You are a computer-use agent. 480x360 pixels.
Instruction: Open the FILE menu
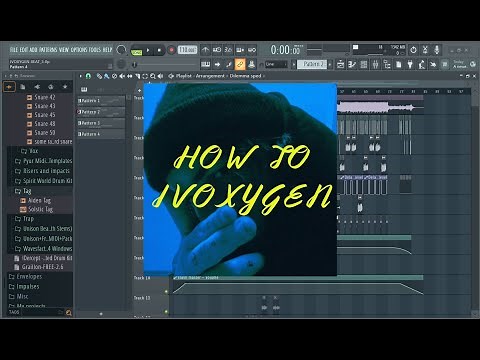[x=14, y=50]
